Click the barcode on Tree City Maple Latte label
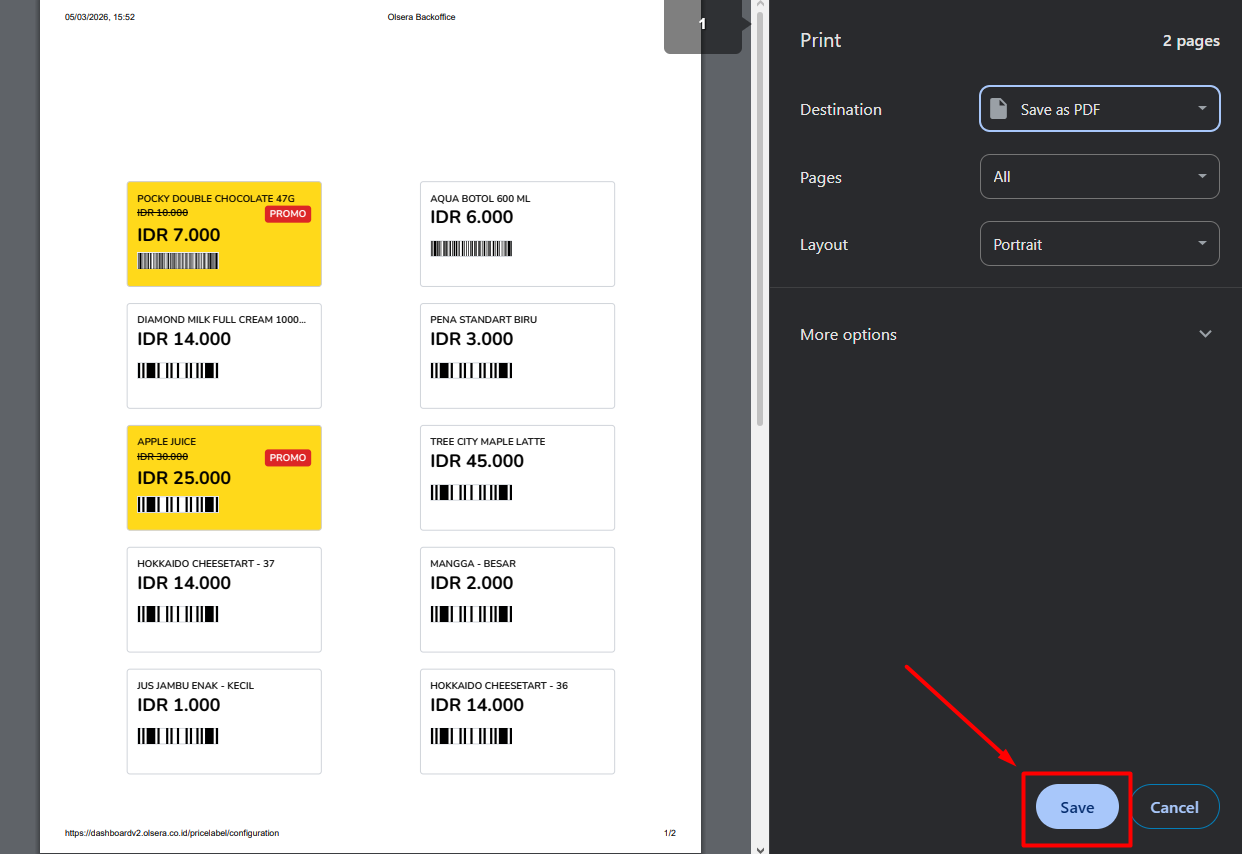Image resolution: width=1242 pixels, height=854 pixels. [471, 492]
